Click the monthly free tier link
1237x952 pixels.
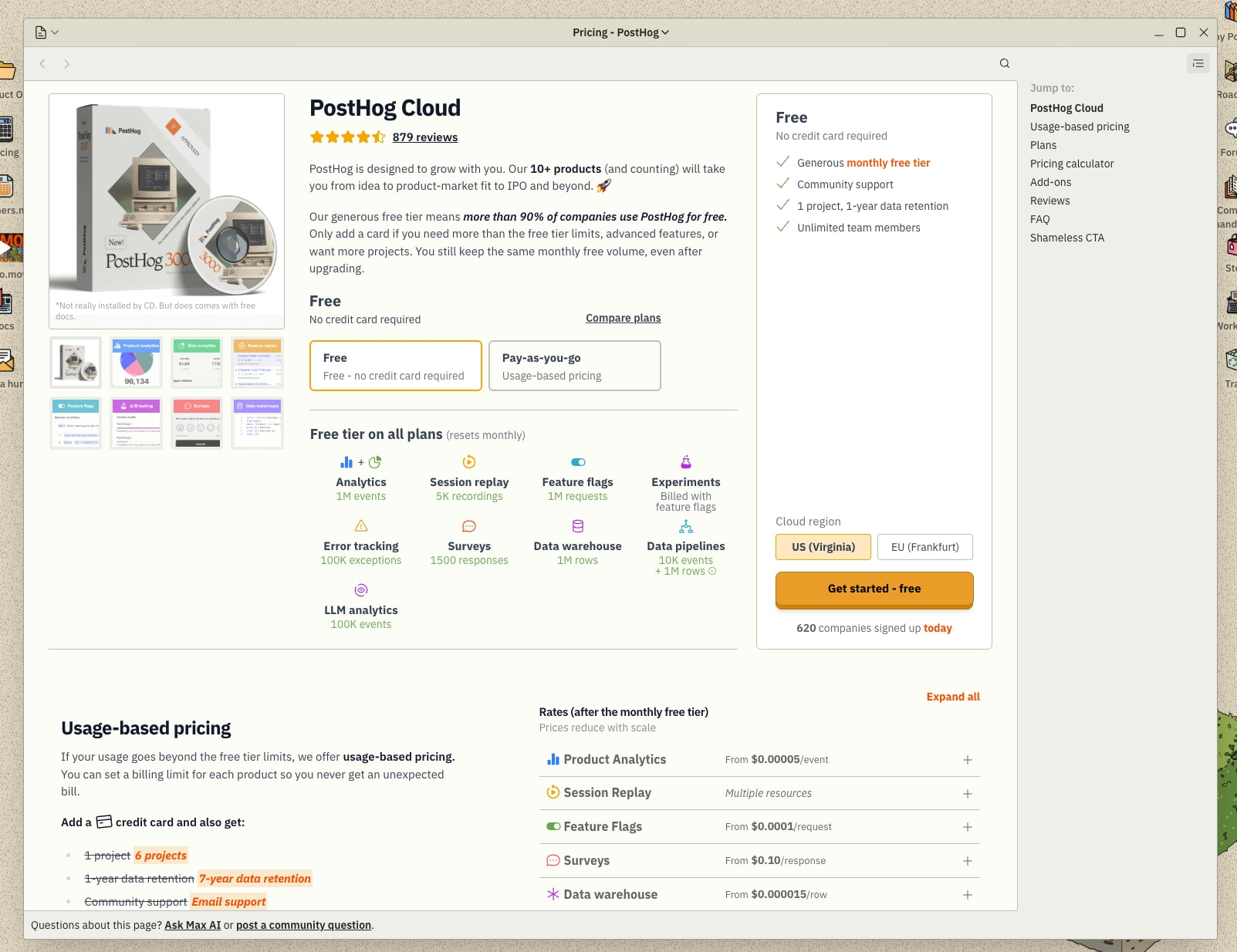(888, 163)
